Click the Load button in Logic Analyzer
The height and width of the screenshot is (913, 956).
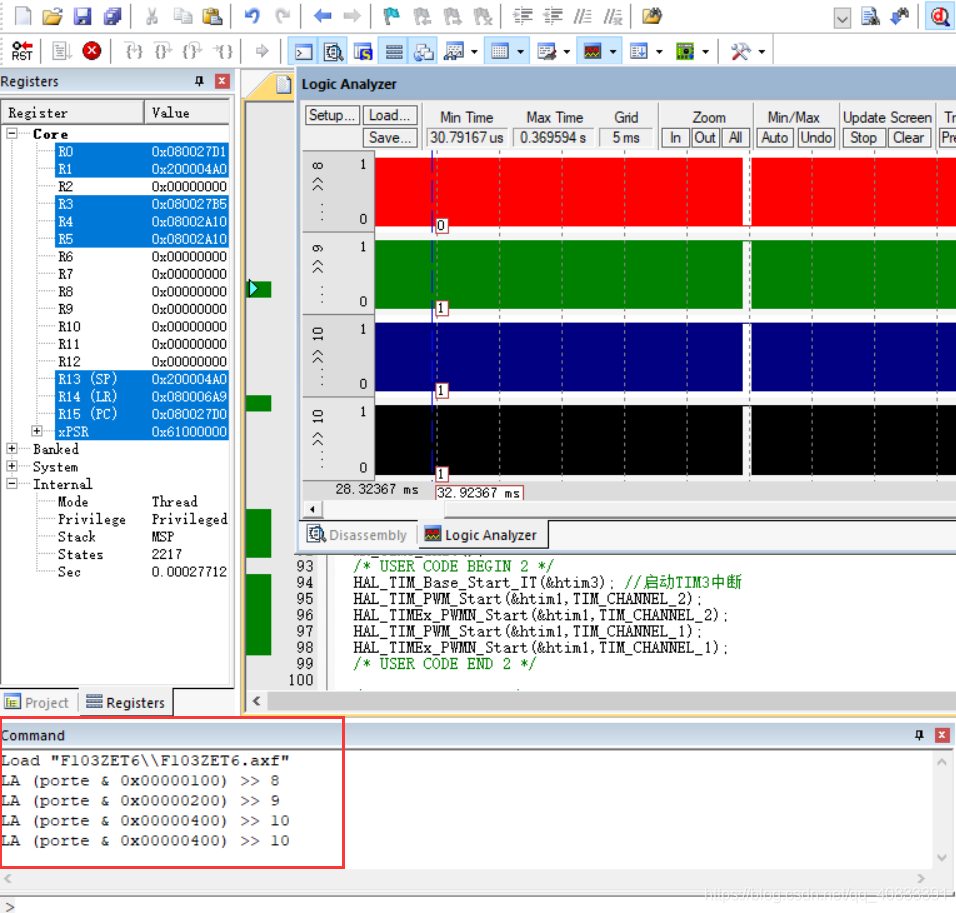click(x=390, y=115)
